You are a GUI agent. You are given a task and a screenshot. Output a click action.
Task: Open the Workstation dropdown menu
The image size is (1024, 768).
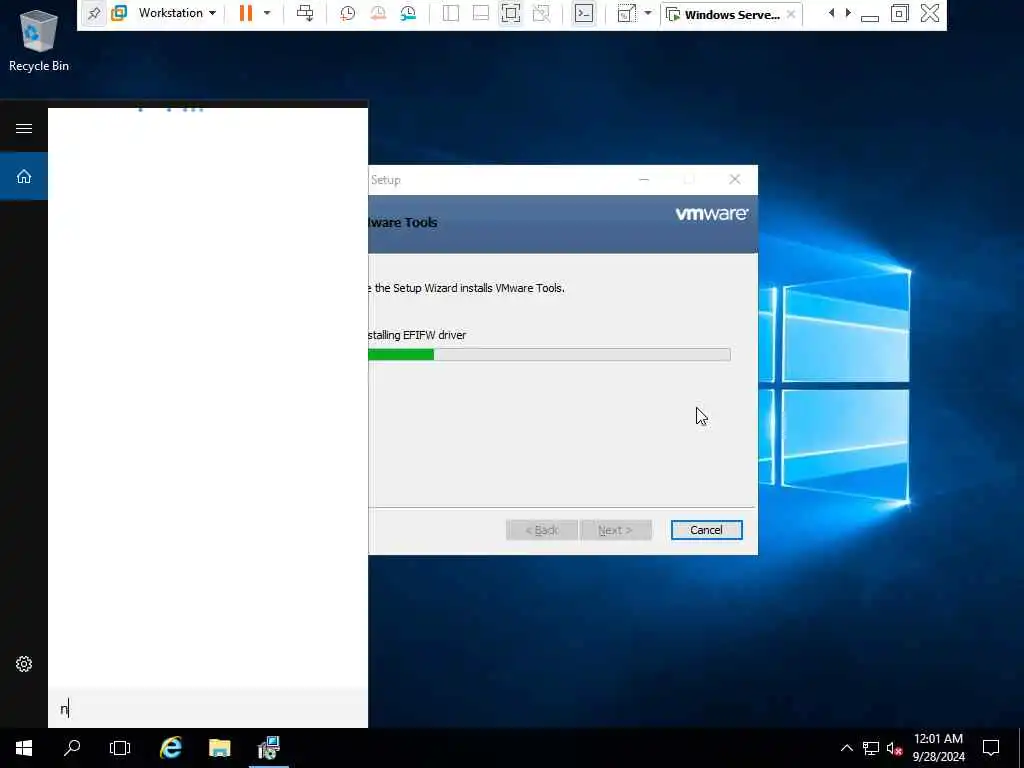click(177, 13)
